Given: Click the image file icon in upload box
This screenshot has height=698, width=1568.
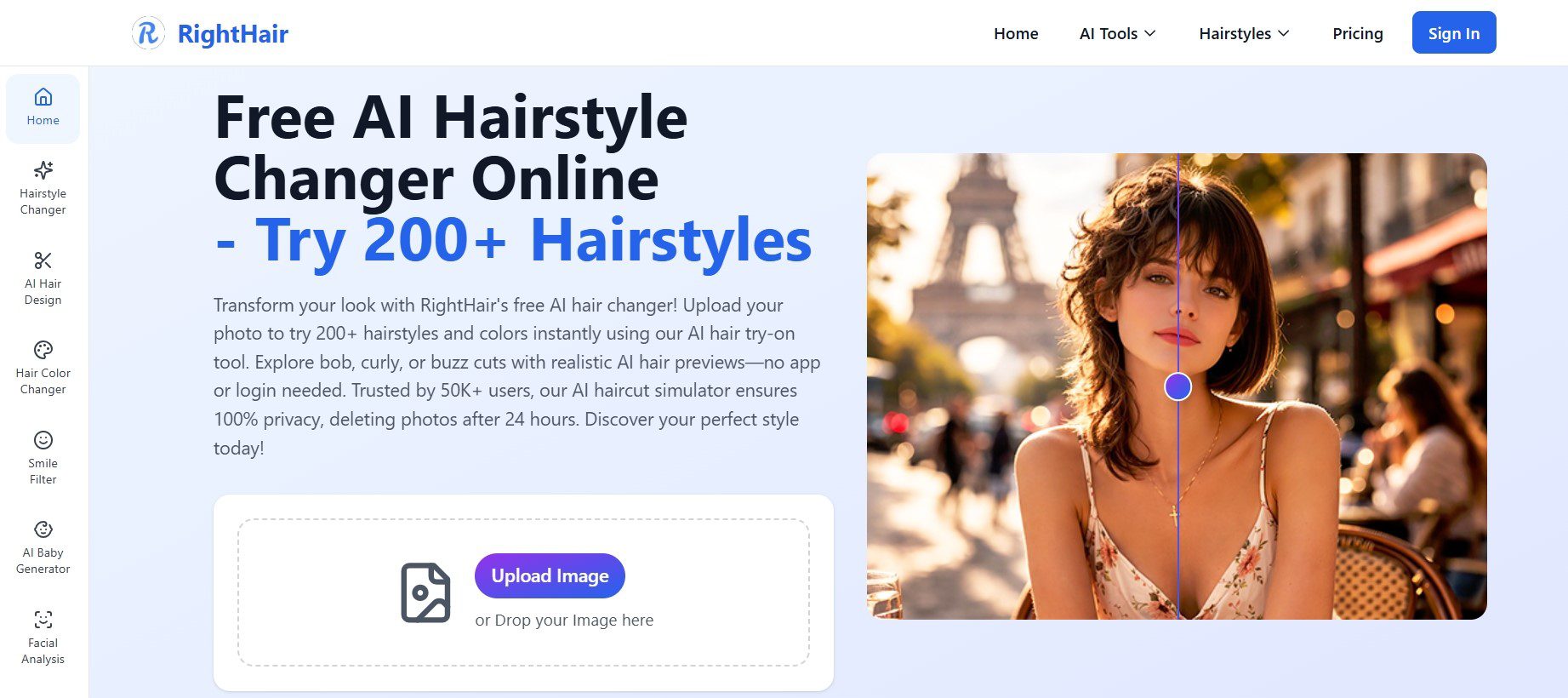Looking at the screenshot, I should tap(425, 592).
